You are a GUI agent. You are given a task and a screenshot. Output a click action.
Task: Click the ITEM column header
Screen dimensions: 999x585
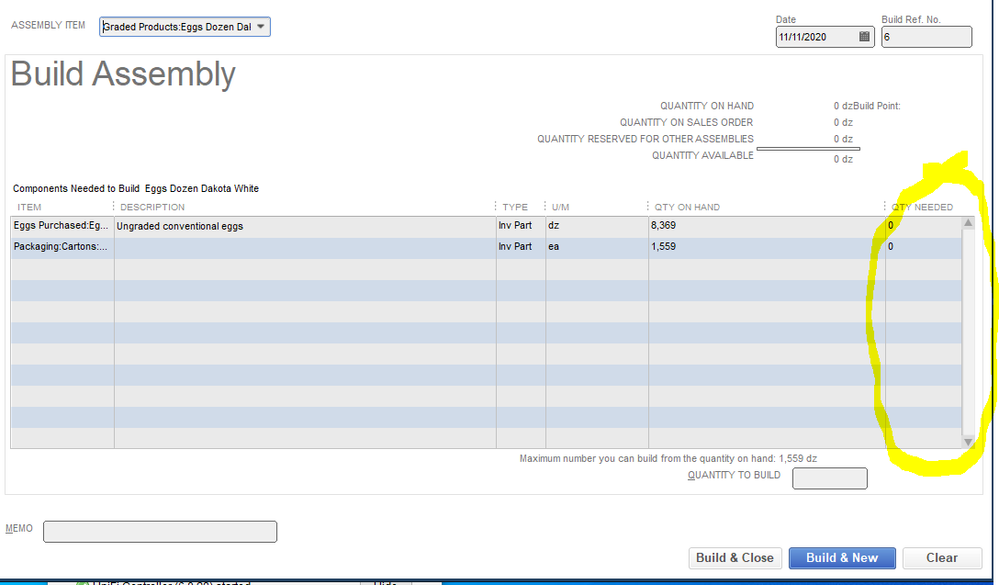coord(29,207)
